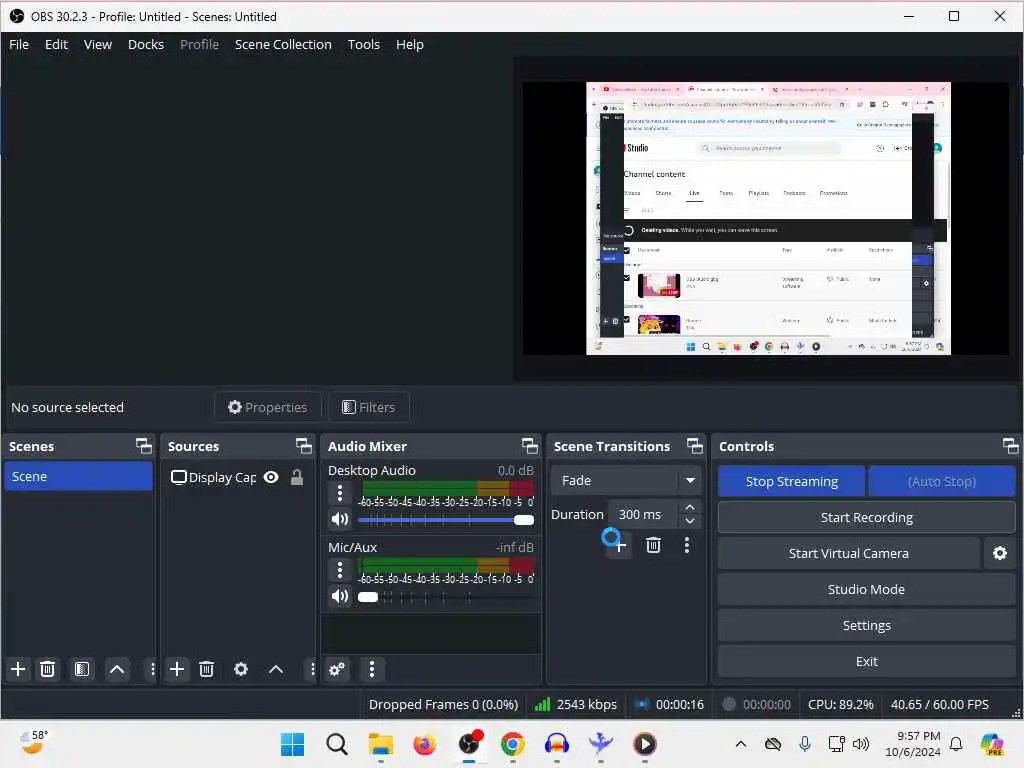The width and height of the screenshot is (1024, 768).
Task: Add a new source with plus icon
Action: (177, 669)
